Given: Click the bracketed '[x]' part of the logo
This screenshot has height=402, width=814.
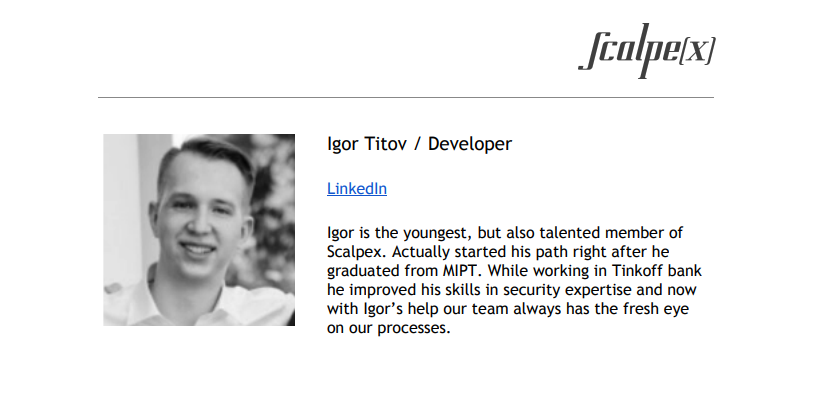Looking at the screenshot, I should 697,51.
